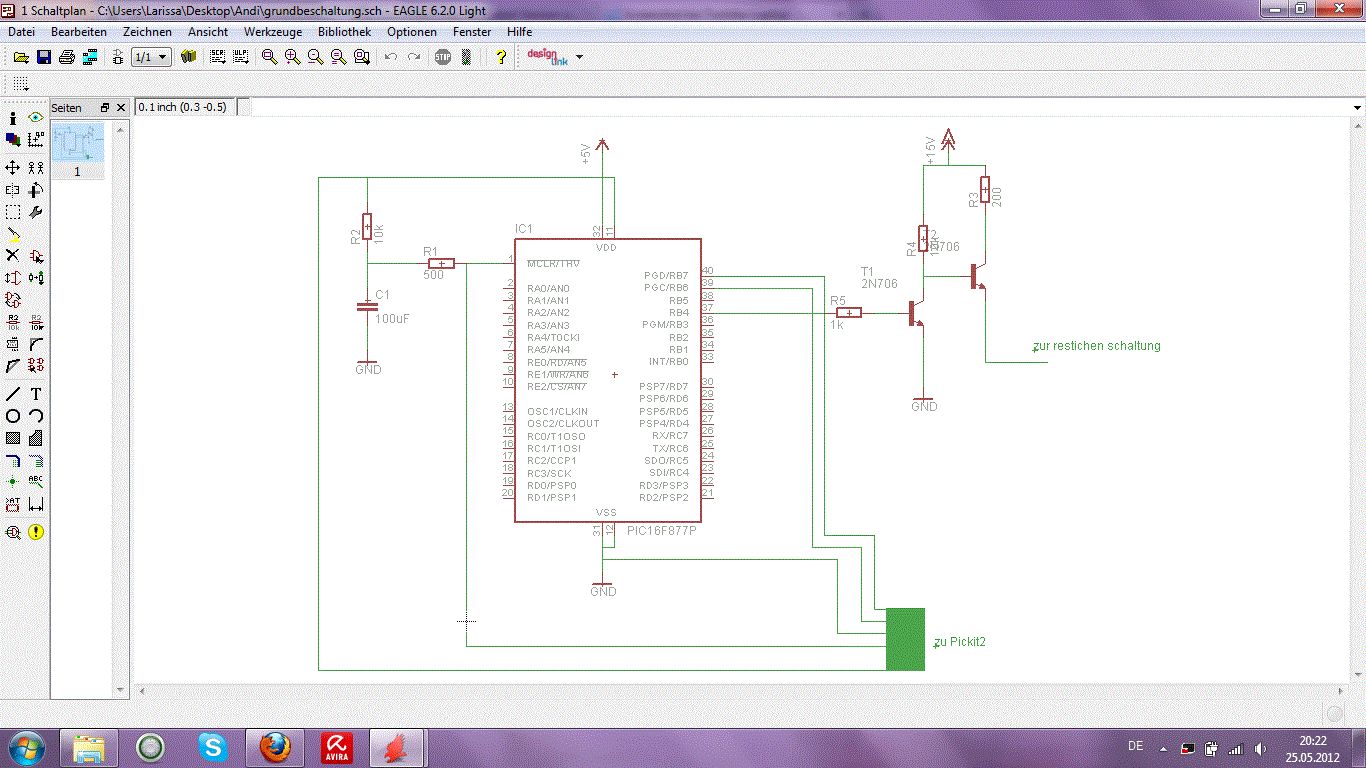Select the Move tool in the toolbox

(13, 167)
